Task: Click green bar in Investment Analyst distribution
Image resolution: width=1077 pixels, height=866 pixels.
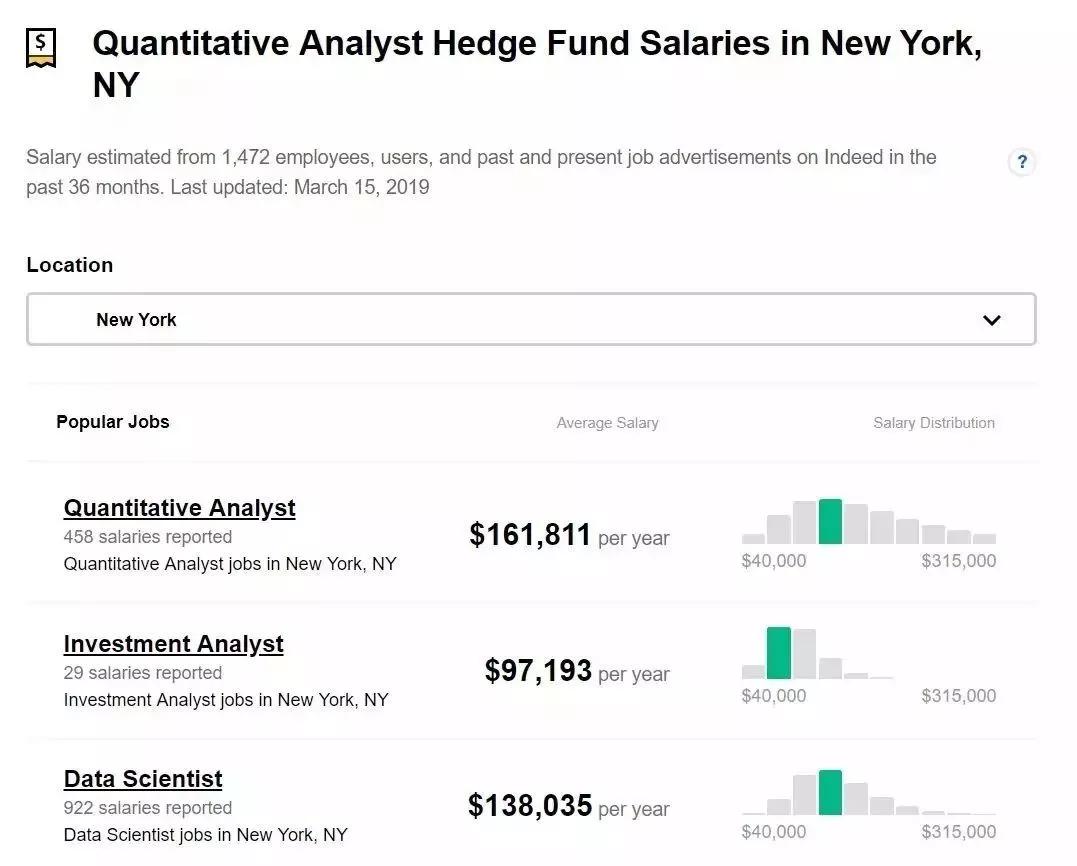Action: tap(779, 654)
